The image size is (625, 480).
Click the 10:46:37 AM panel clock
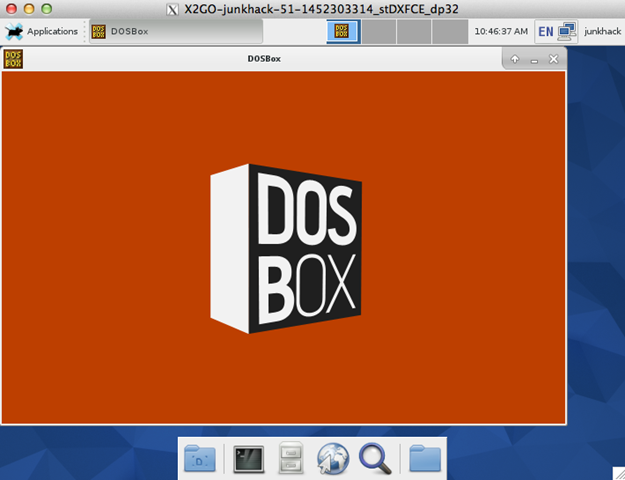501,31
